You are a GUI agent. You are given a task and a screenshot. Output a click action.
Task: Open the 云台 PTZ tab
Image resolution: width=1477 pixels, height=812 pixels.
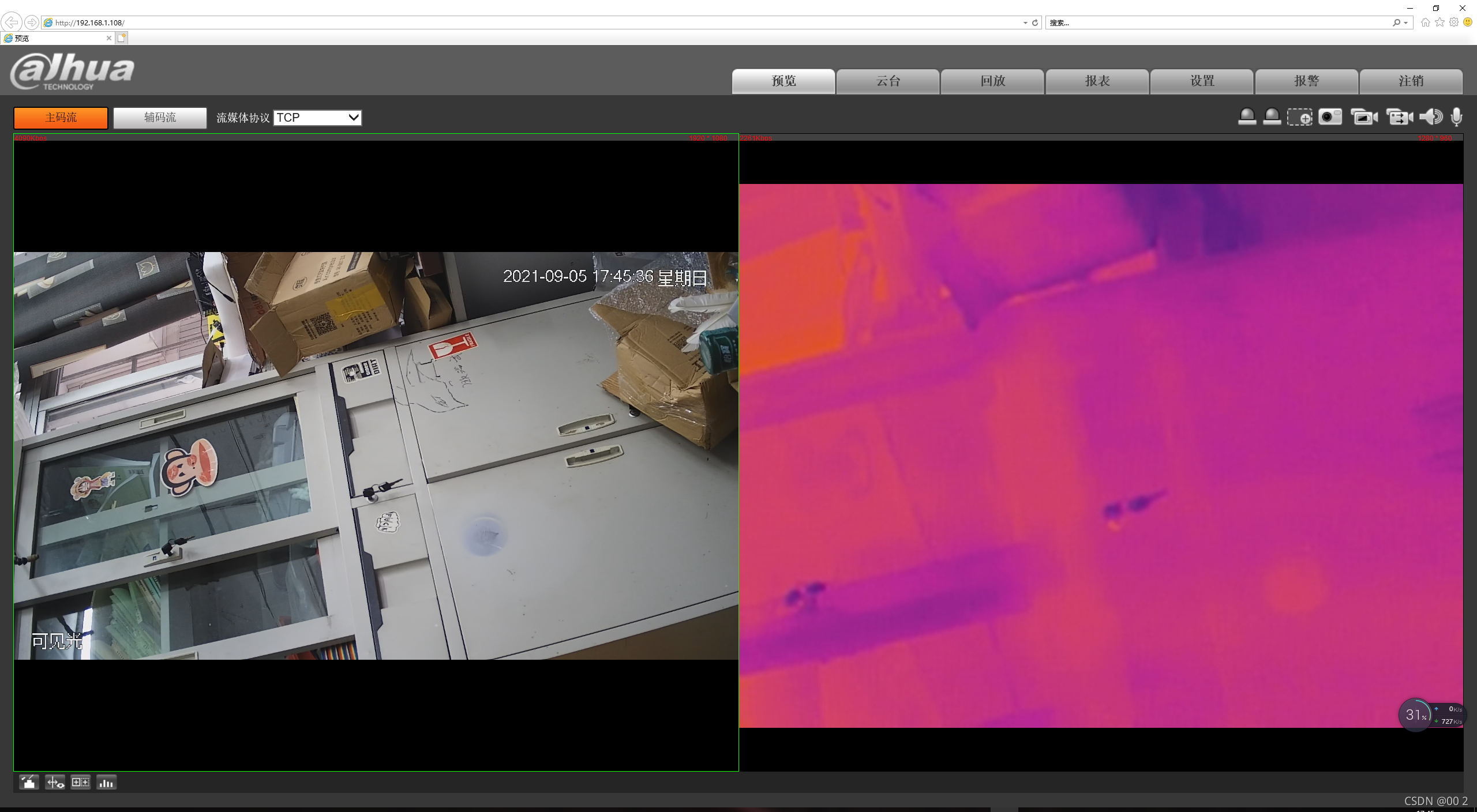[x=888, y=81]
